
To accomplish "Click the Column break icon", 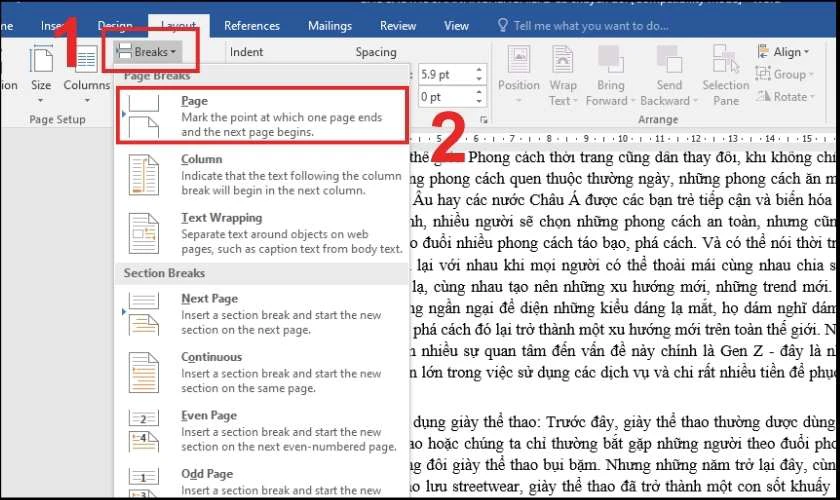I will click(x=144, y=175).
